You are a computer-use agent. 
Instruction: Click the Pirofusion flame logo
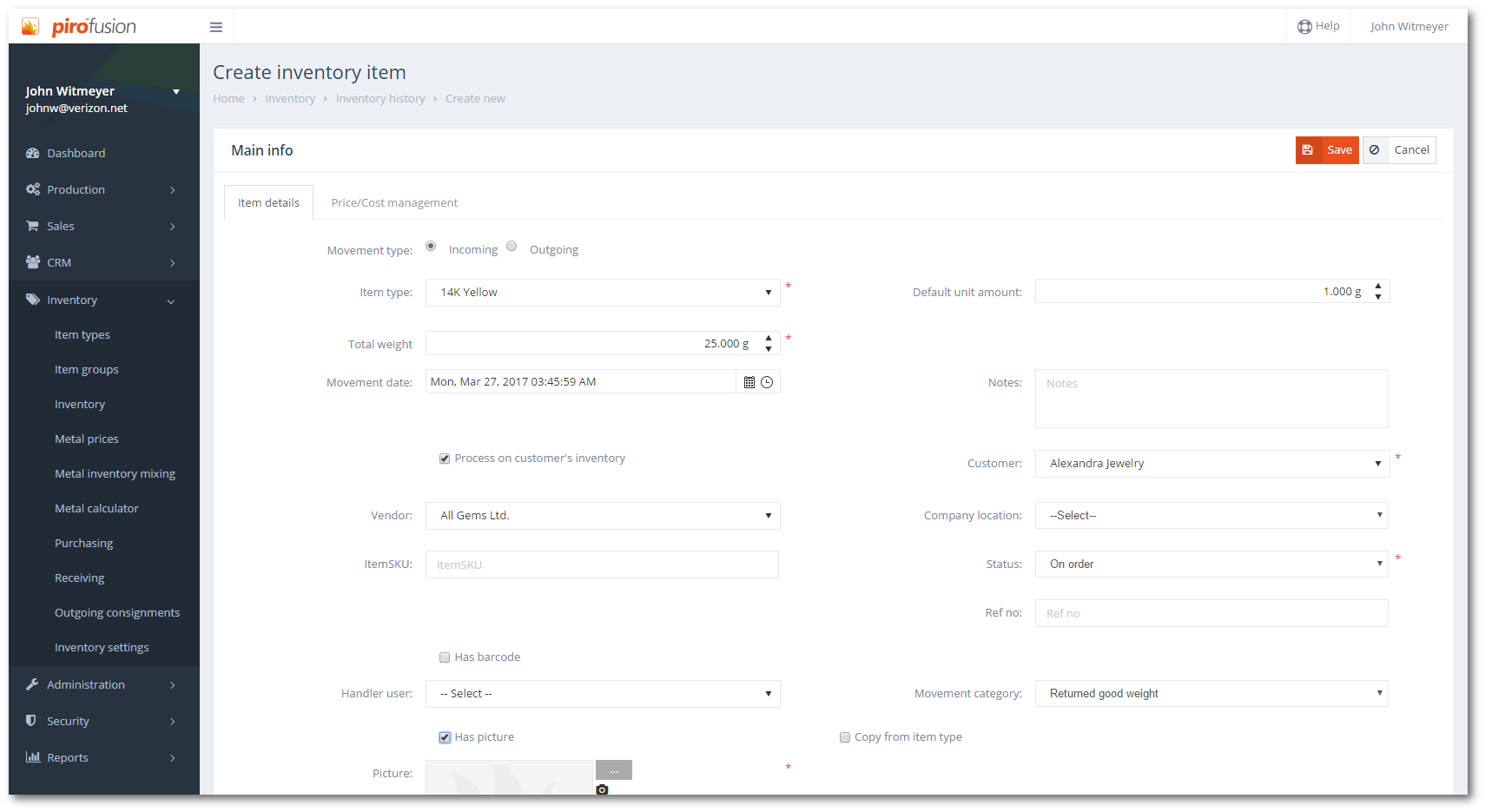30,27
